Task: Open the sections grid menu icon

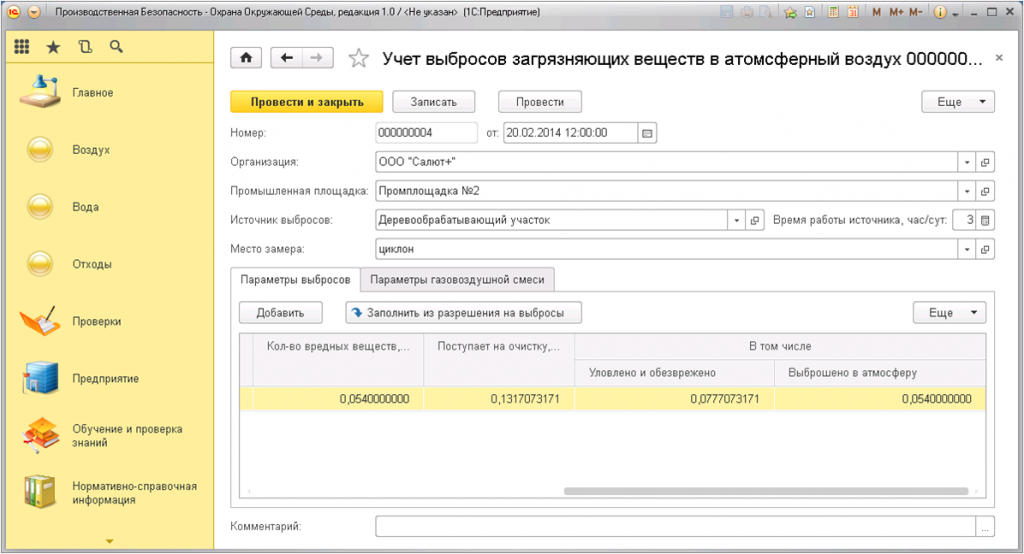Action: coord(22,47)
